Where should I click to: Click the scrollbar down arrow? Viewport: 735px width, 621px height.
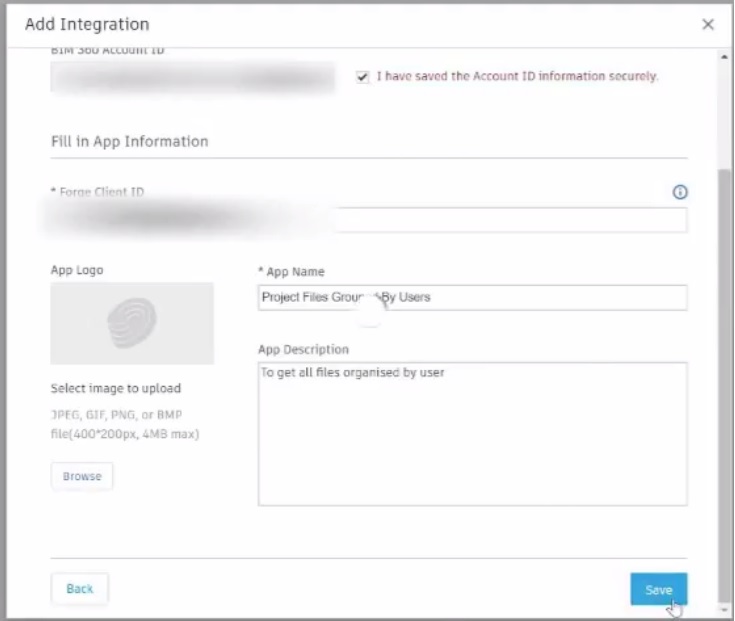coord(725,607)
